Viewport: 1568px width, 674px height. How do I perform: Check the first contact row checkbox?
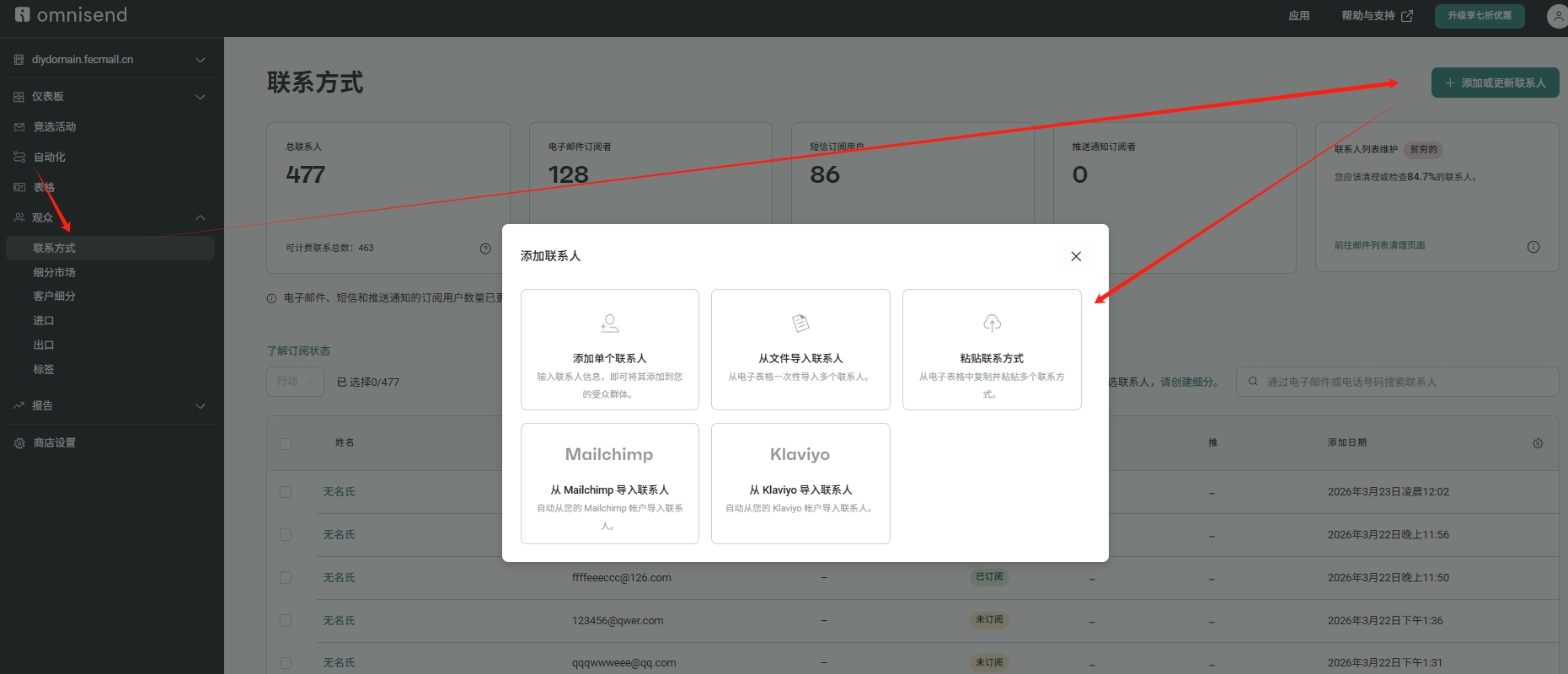click(286, 492)
